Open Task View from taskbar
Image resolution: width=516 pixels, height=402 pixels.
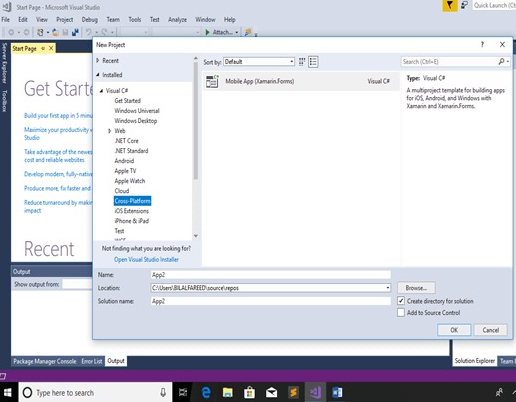coord(183,392)
